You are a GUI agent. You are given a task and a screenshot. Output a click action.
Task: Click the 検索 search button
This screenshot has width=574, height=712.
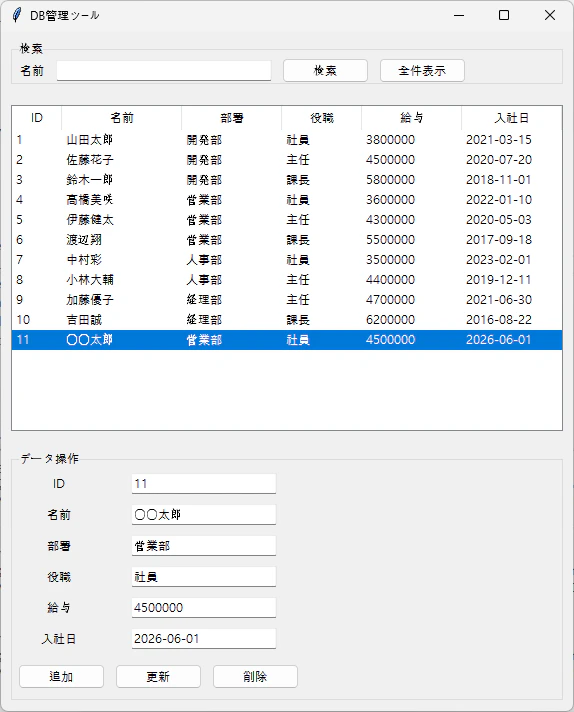[x=325, y=71]
